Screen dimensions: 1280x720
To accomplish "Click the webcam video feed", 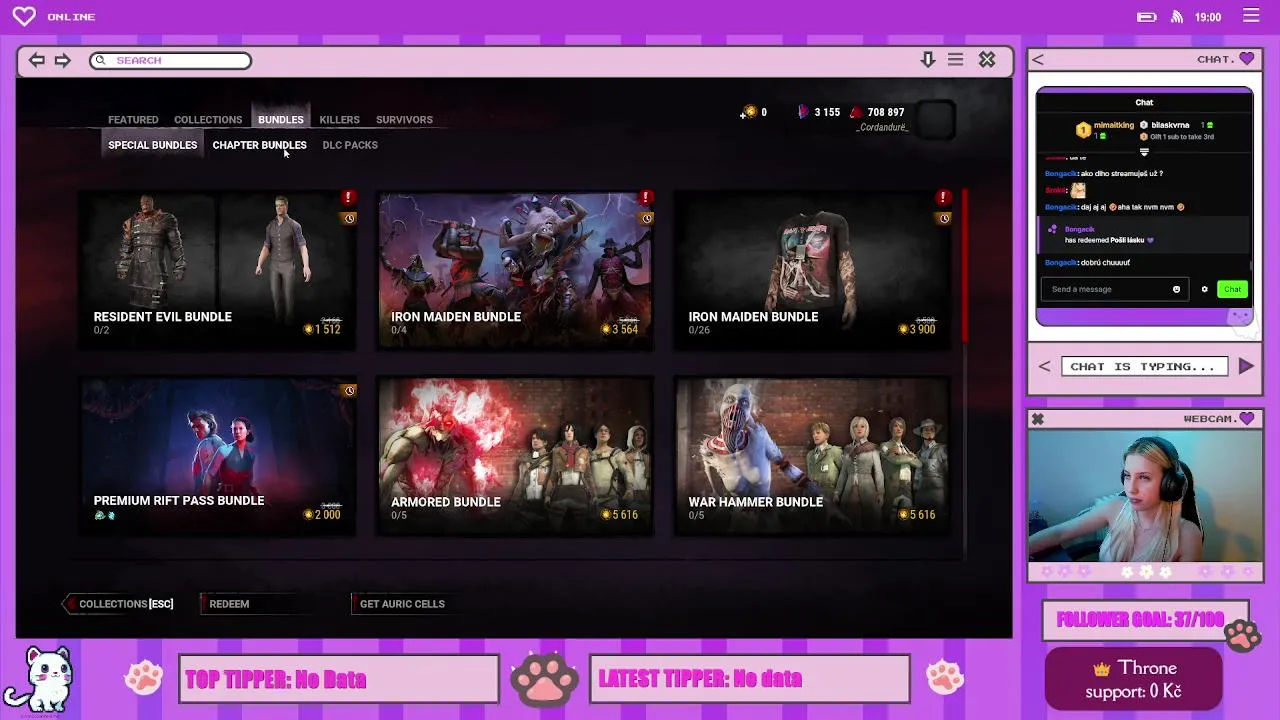I will pyautogui.click(x=1145, y=495).
